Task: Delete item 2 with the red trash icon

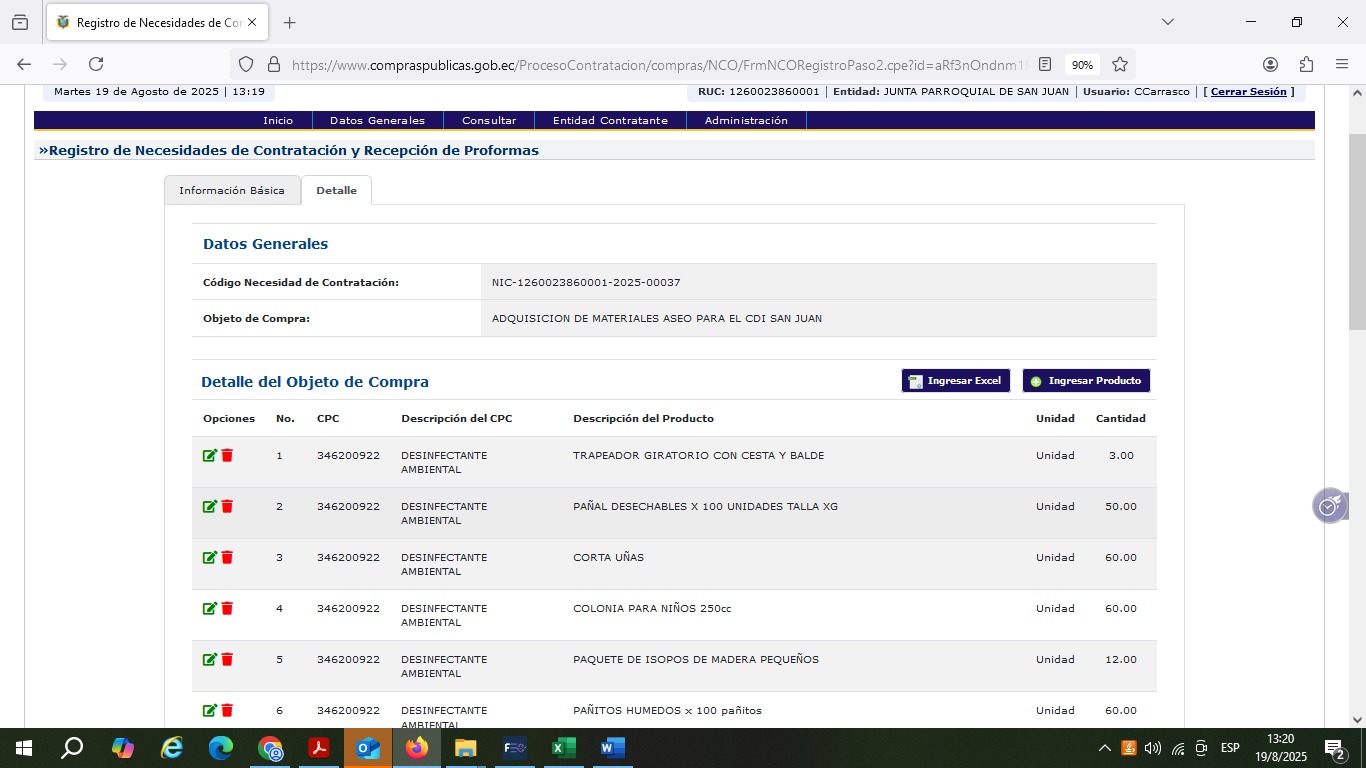Action: (x=227, y=507)
